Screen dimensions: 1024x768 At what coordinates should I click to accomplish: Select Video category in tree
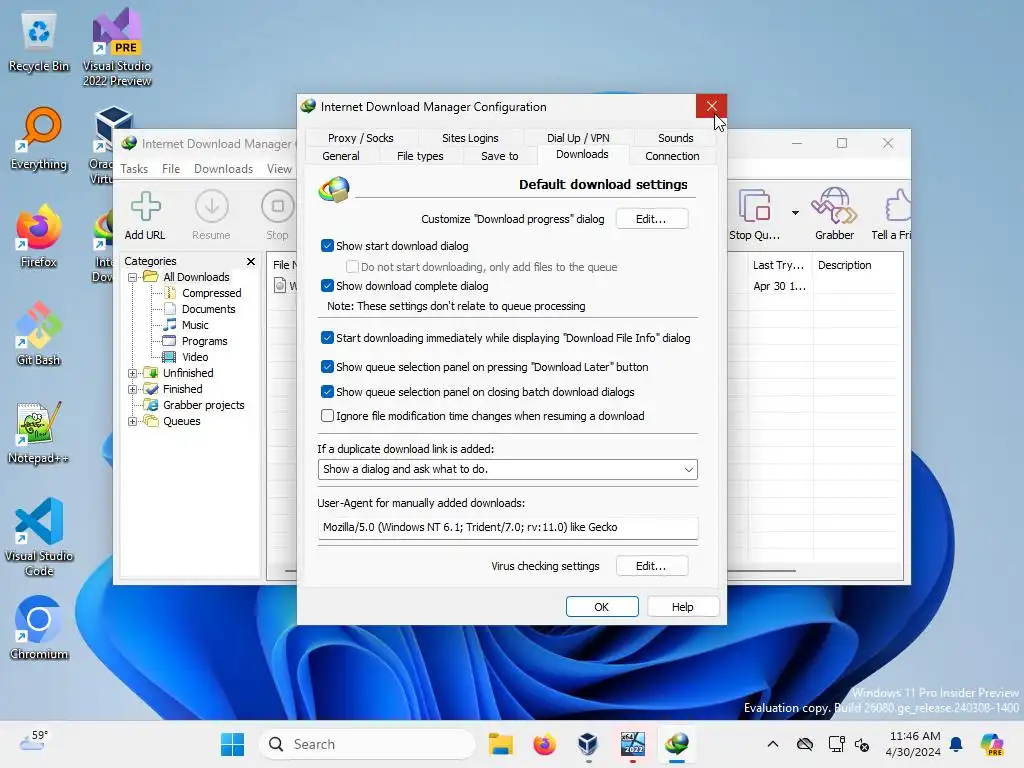195,357
